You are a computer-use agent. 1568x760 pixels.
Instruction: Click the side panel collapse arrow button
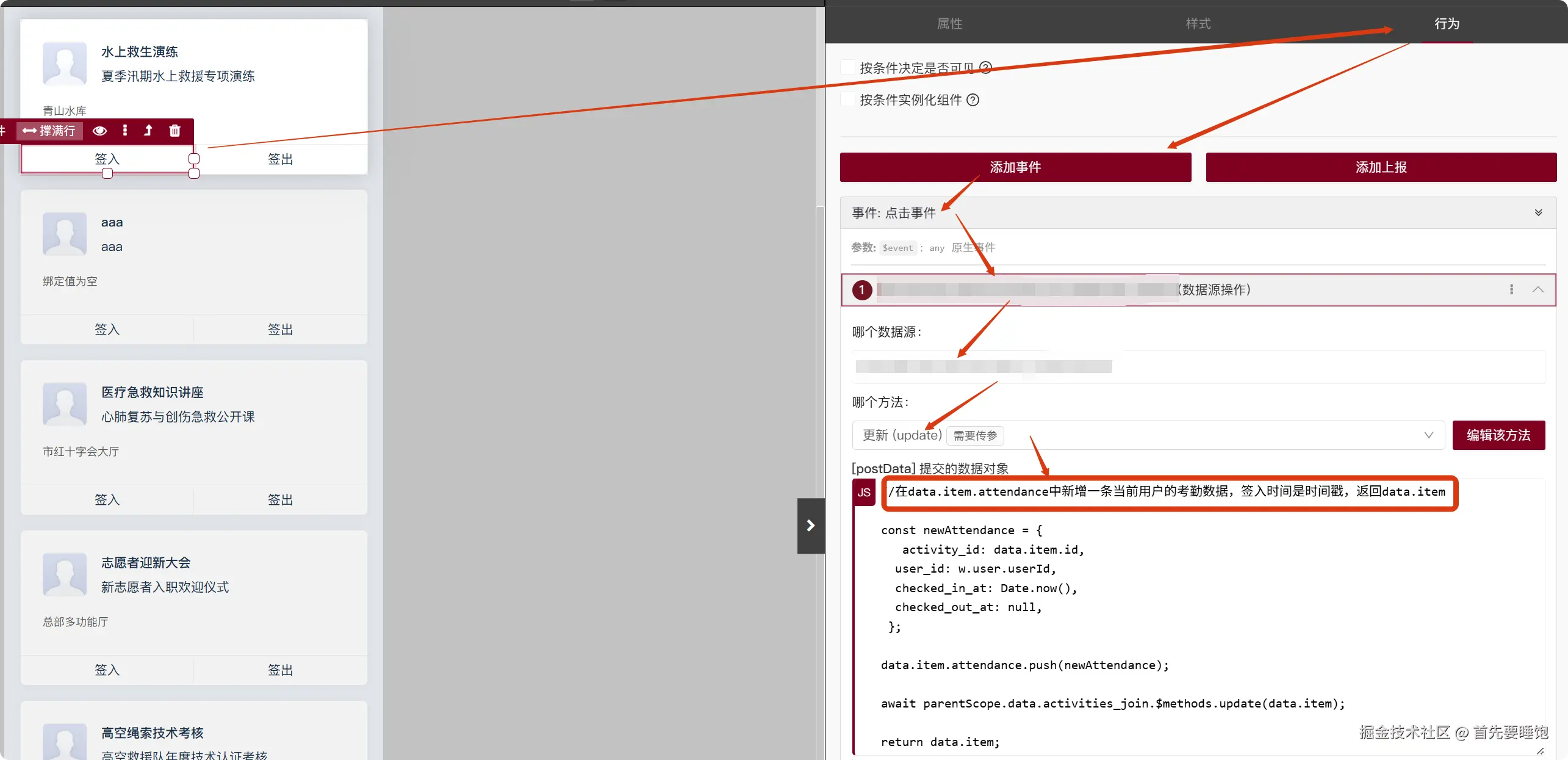click(x=810, y=526)
